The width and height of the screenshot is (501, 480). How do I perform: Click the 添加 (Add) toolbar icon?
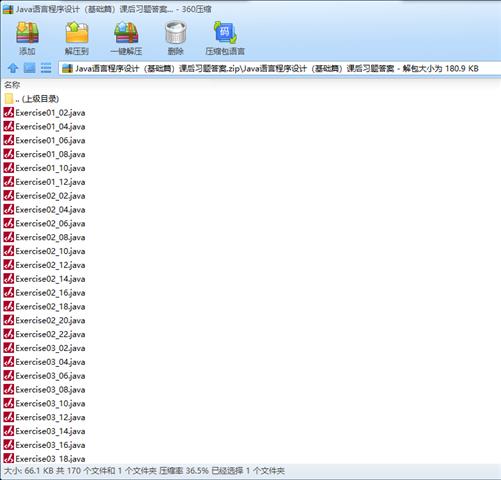(x=27, y=38)
